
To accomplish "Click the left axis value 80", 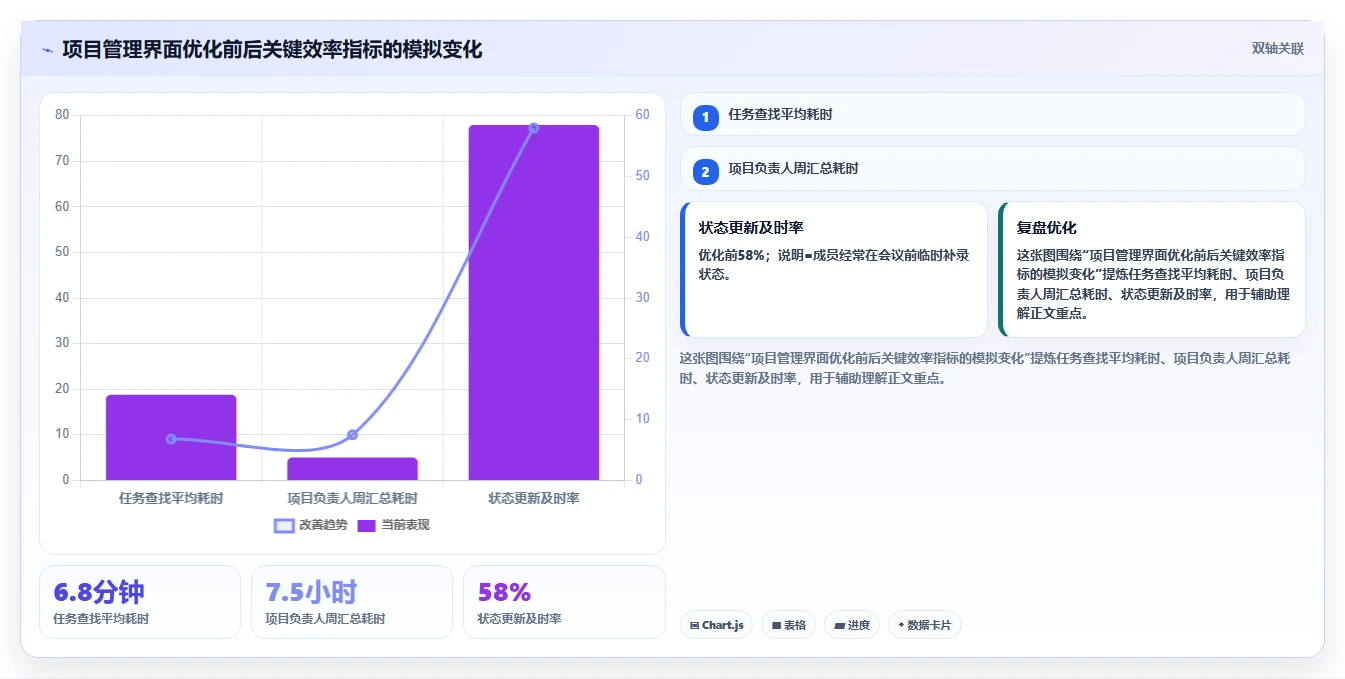I will (x=62, y=115).
